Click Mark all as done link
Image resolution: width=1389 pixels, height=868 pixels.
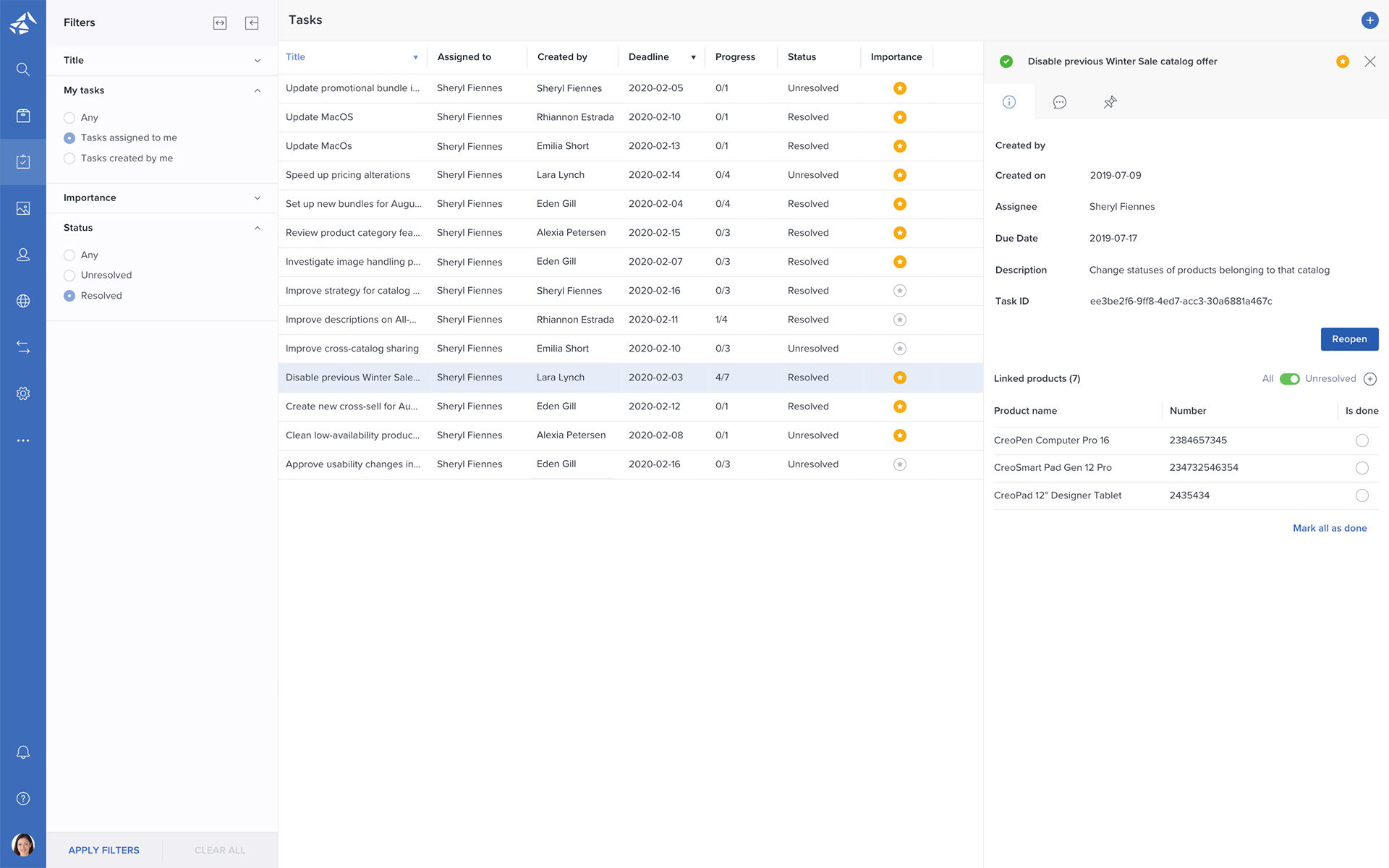coord(1330,529)
